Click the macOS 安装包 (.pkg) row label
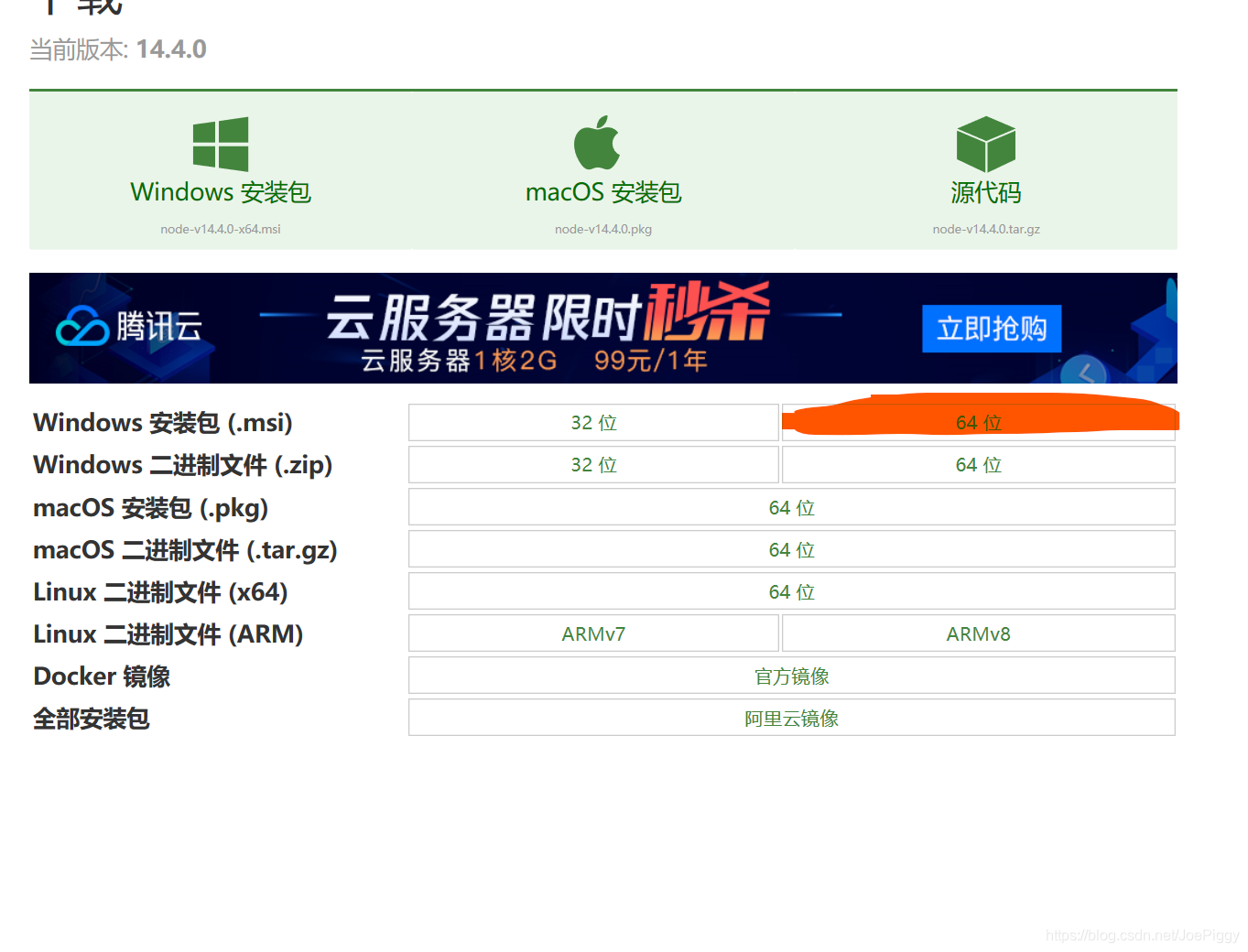 click(151, 508)
